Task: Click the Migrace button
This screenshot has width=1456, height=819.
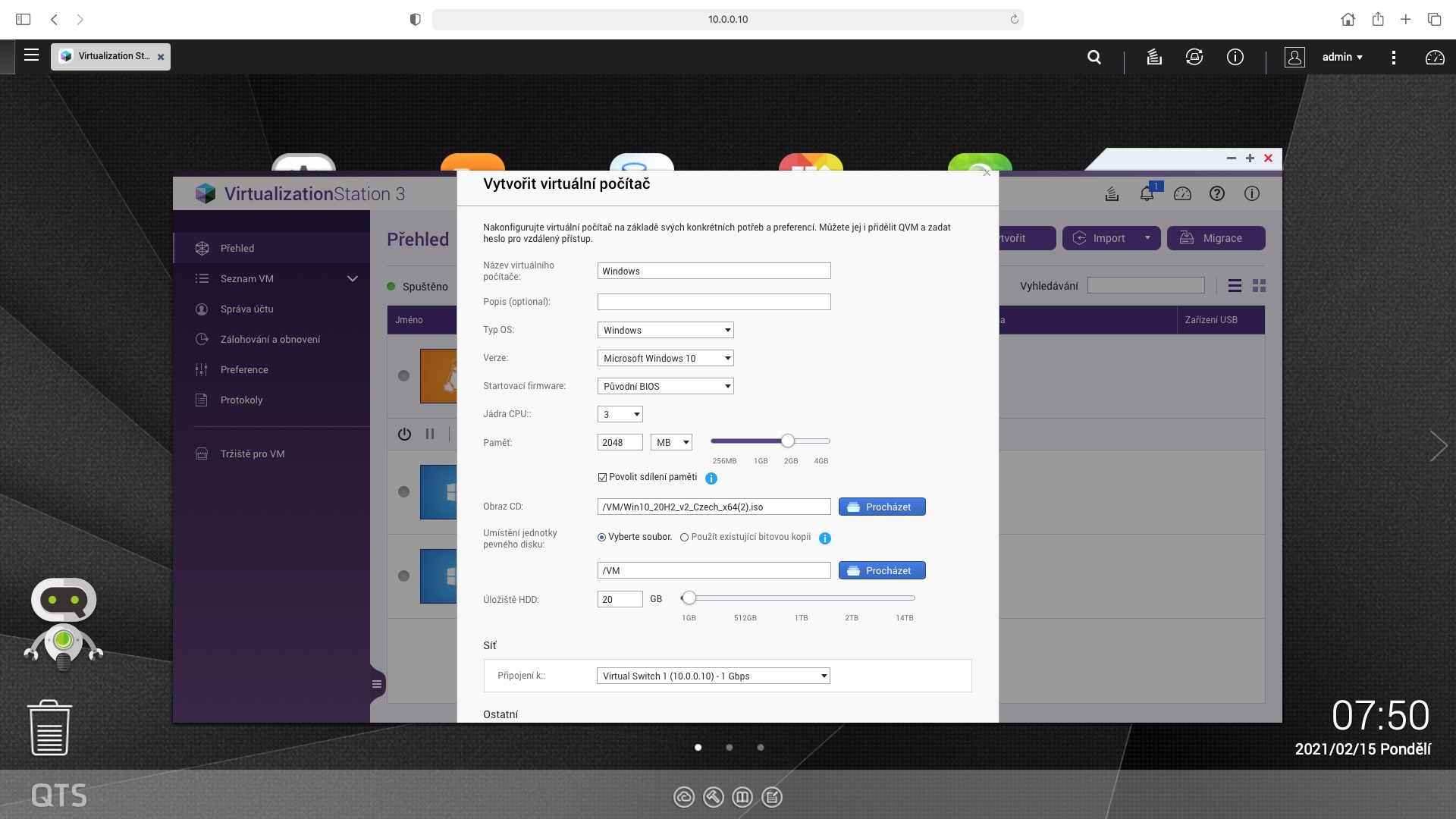Action: click(x=1215, y=238)
